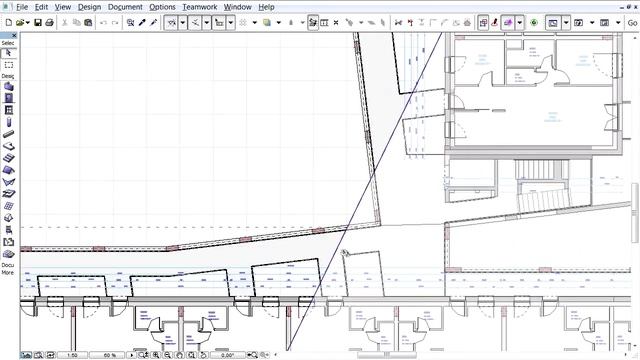
Task: Select the Roof tool in the toolbox
Action: coord(9,170)
